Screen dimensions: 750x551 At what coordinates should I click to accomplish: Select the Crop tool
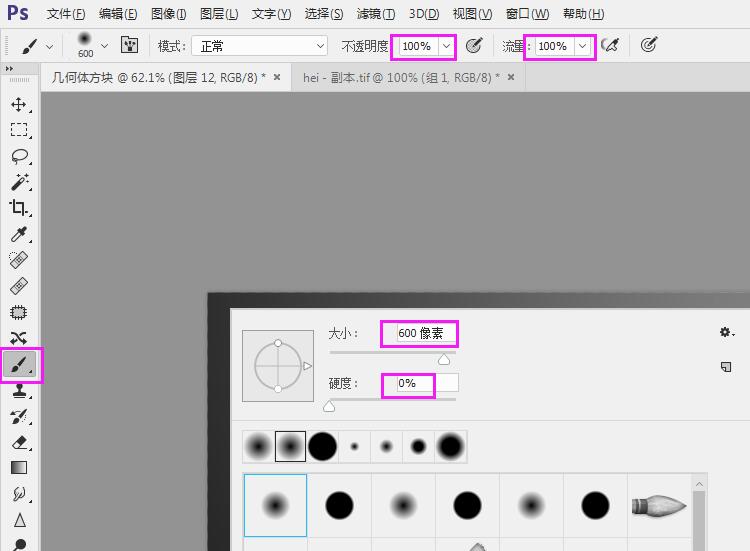(x=19, y=208)
